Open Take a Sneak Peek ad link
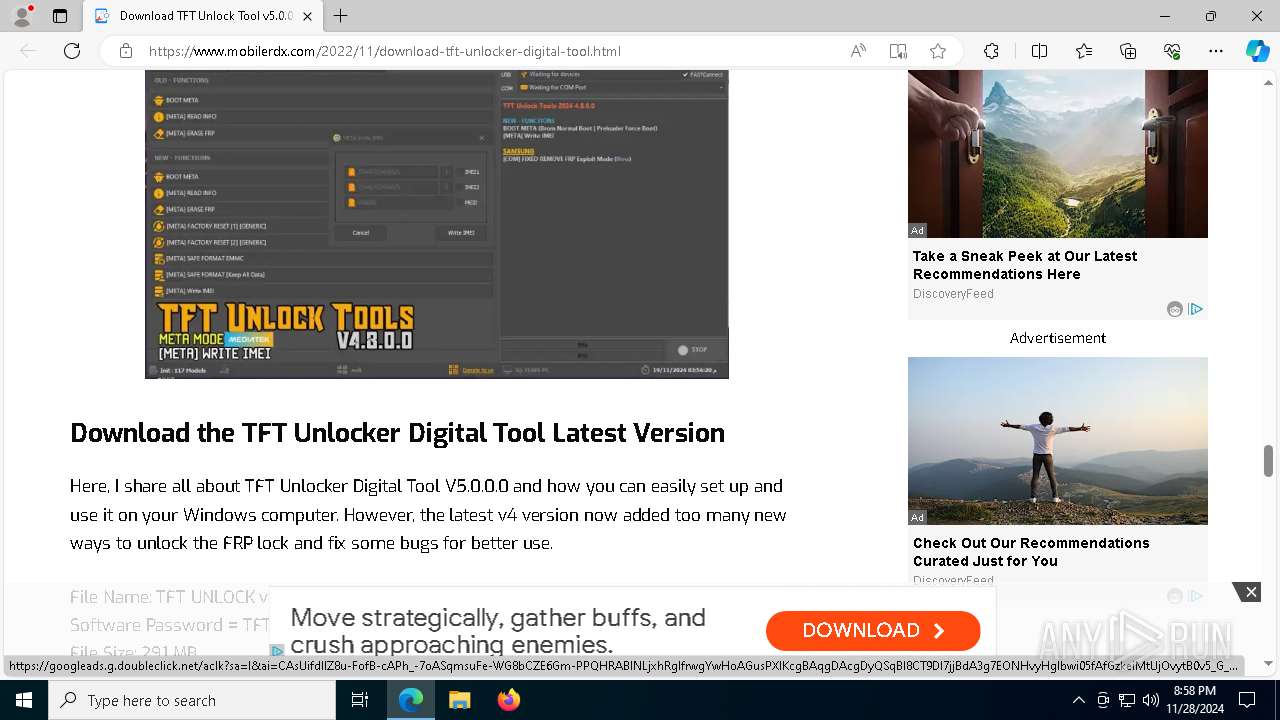Screen dimensions: 1280x720 click(x=1025, y=265)
